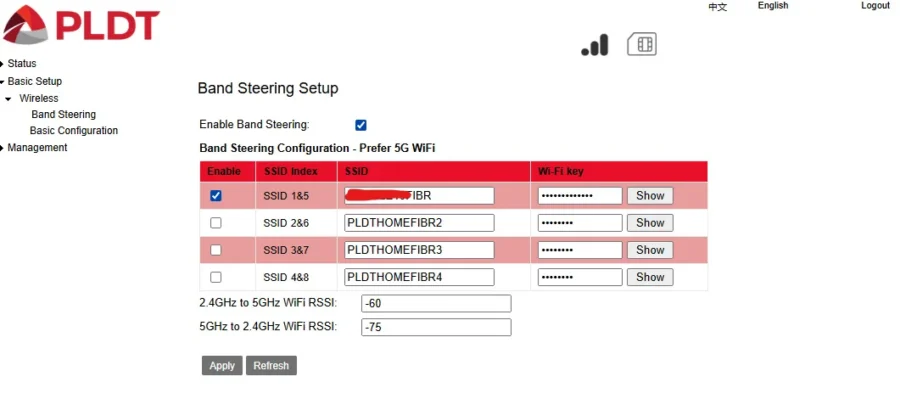900x399 pixels.
Task: Click the Prefer 5G WiFi configuration label
Action: tap(317, 148)
